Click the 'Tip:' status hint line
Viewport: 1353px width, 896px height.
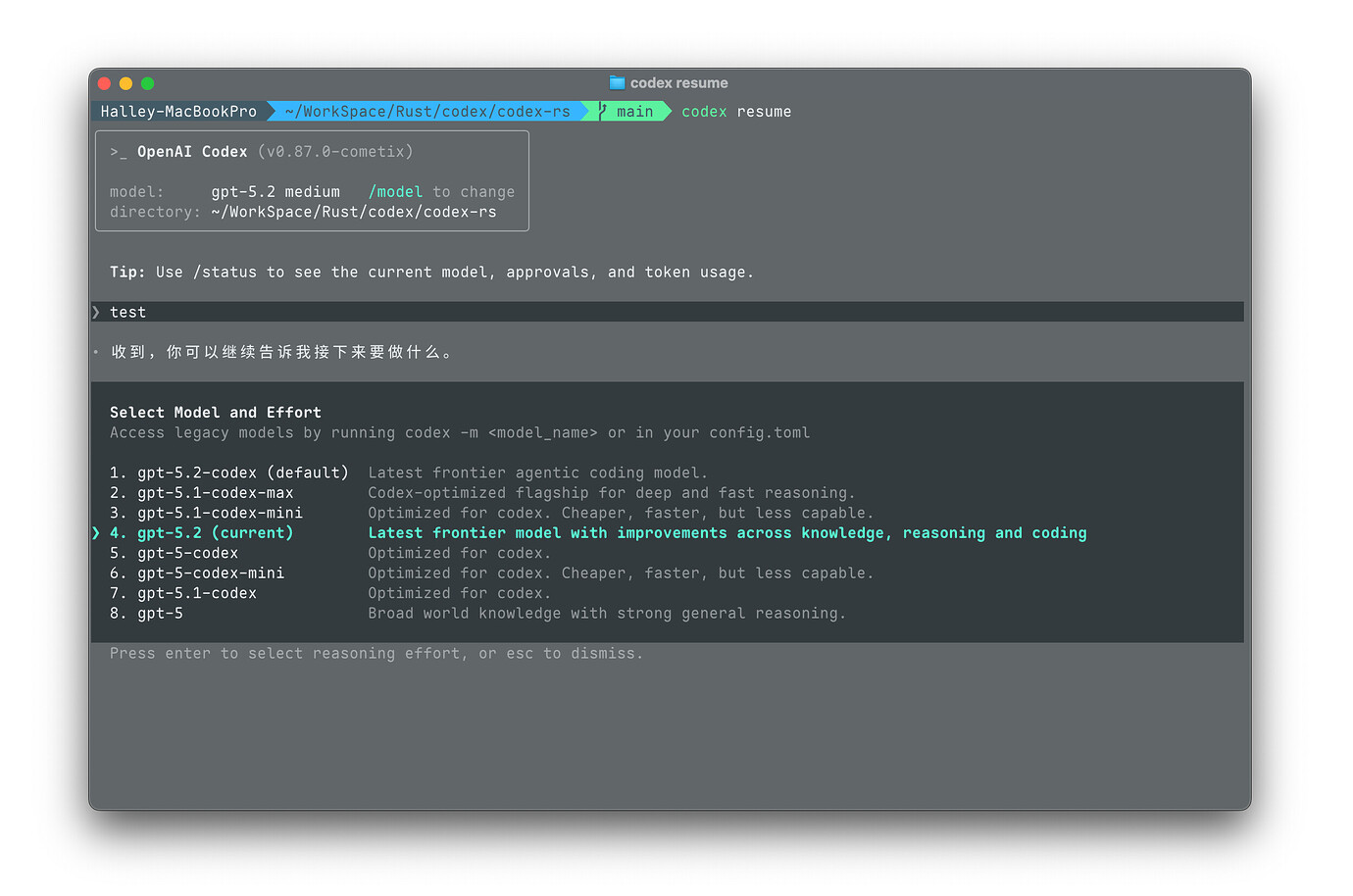(x=431, y=273)
